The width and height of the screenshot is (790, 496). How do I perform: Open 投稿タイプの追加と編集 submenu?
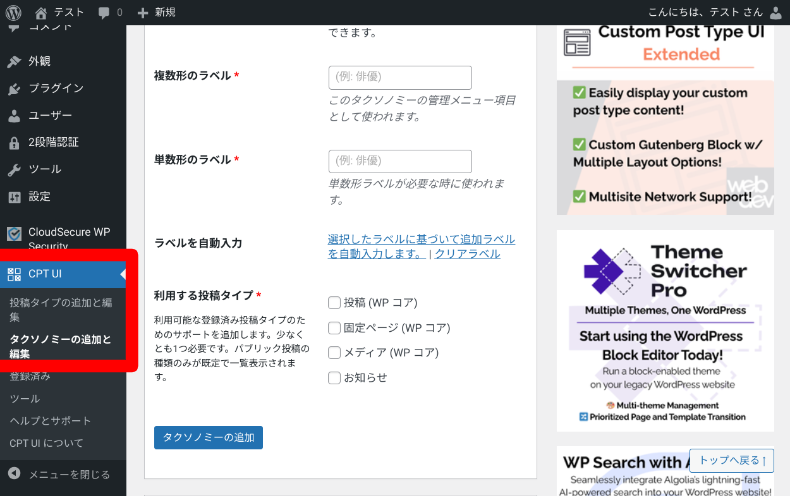pos(60,309)
